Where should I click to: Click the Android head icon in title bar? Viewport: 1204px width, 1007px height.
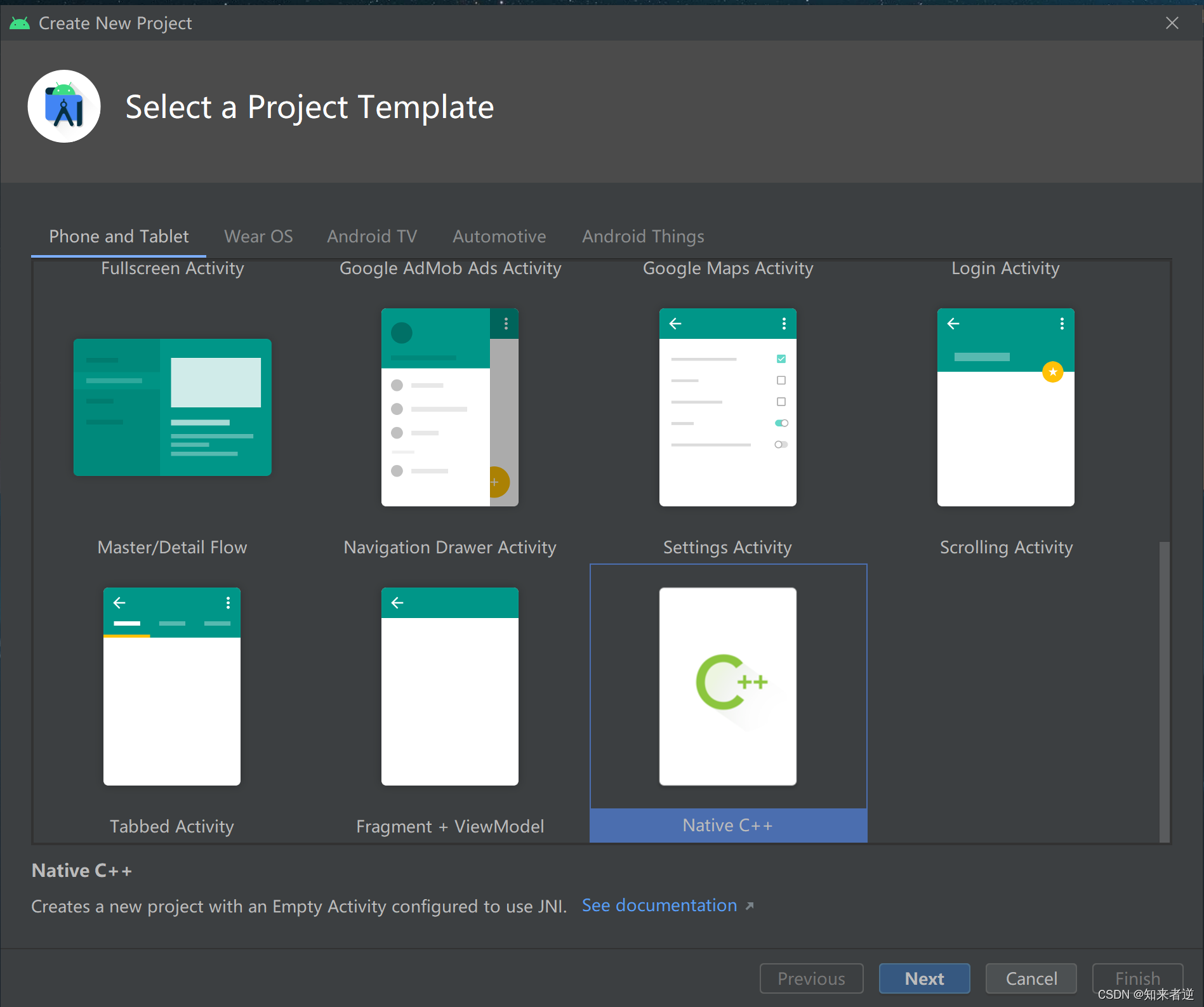20,23
